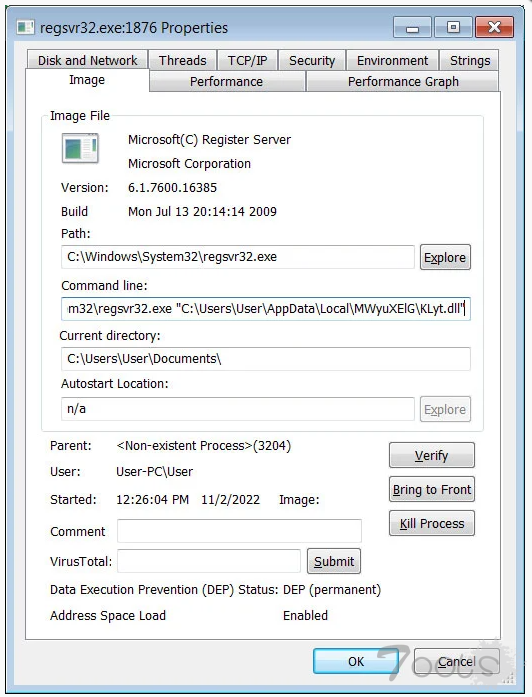Switch to the Performance Graph tab
The image size is (532, 697).
pyautogui.click(x=403, y=81)
